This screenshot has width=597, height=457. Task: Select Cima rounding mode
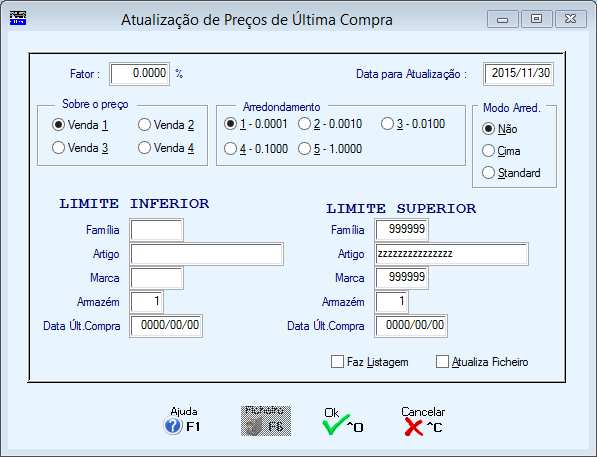pos(488,151)
